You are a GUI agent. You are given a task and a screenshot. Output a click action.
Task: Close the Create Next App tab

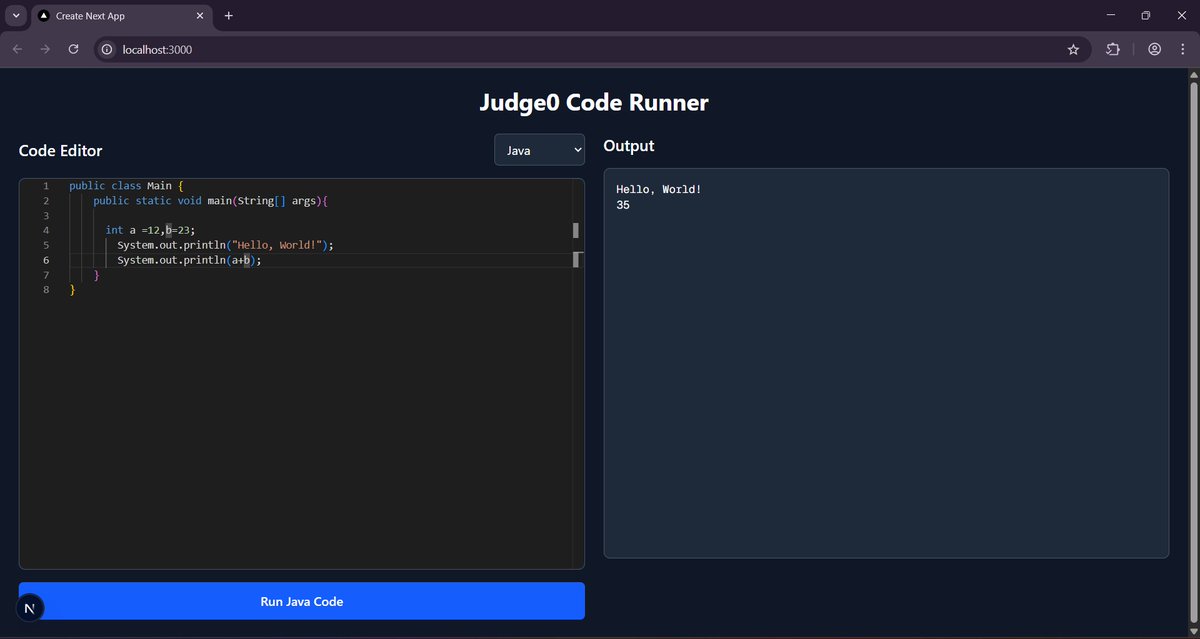pyautogui.click(x=200, y=16)
